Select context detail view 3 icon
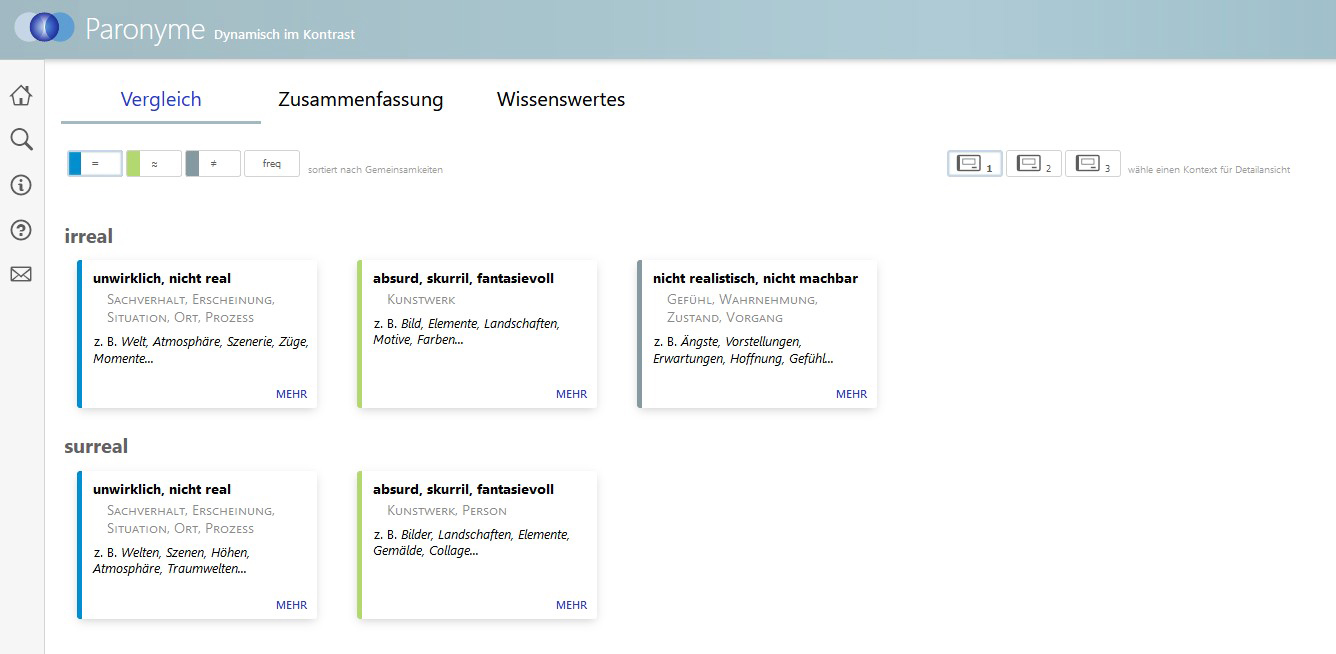 coord(1092,164)
